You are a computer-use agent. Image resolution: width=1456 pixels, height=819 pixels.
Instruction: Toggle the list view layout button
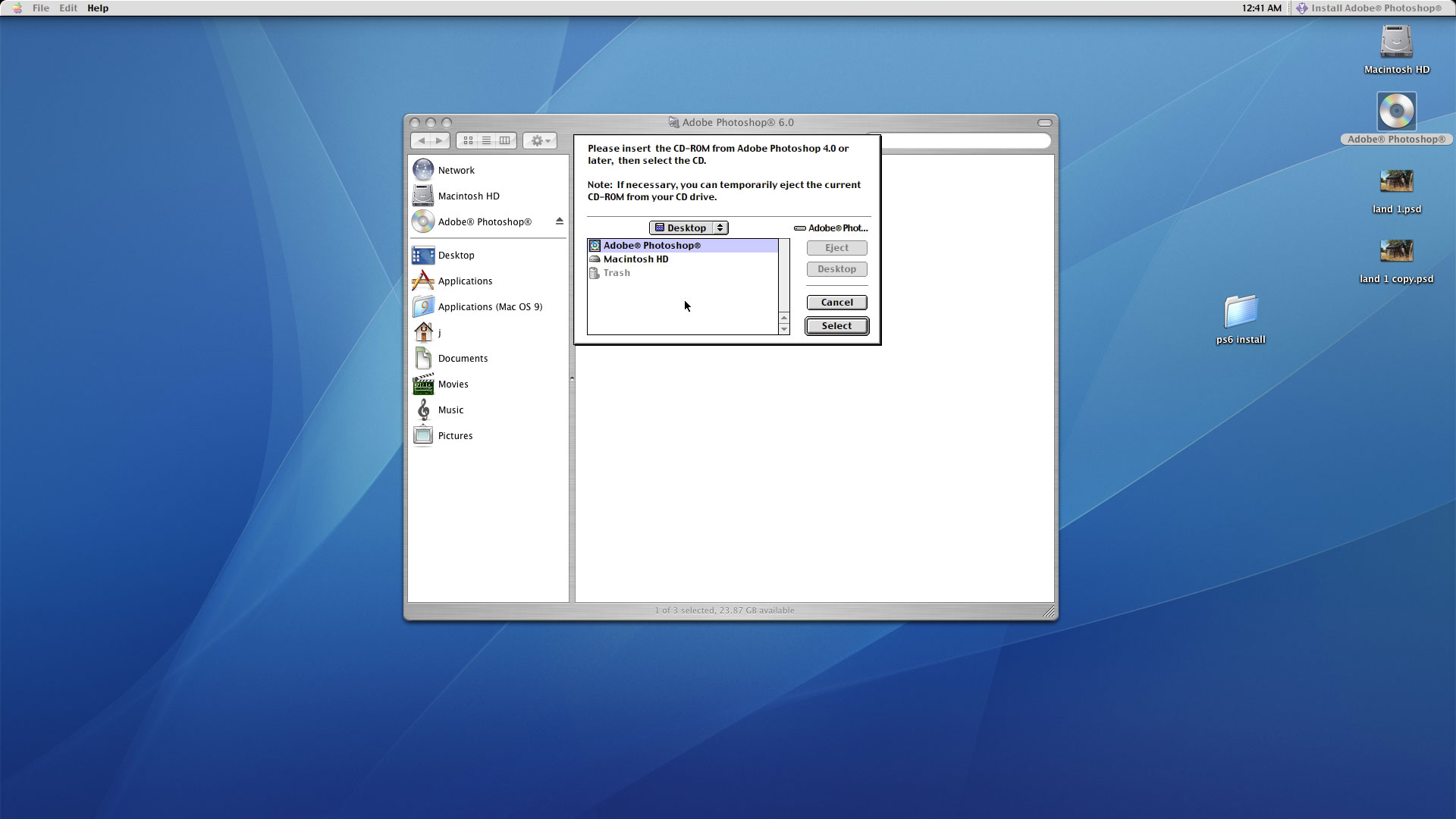486,140
